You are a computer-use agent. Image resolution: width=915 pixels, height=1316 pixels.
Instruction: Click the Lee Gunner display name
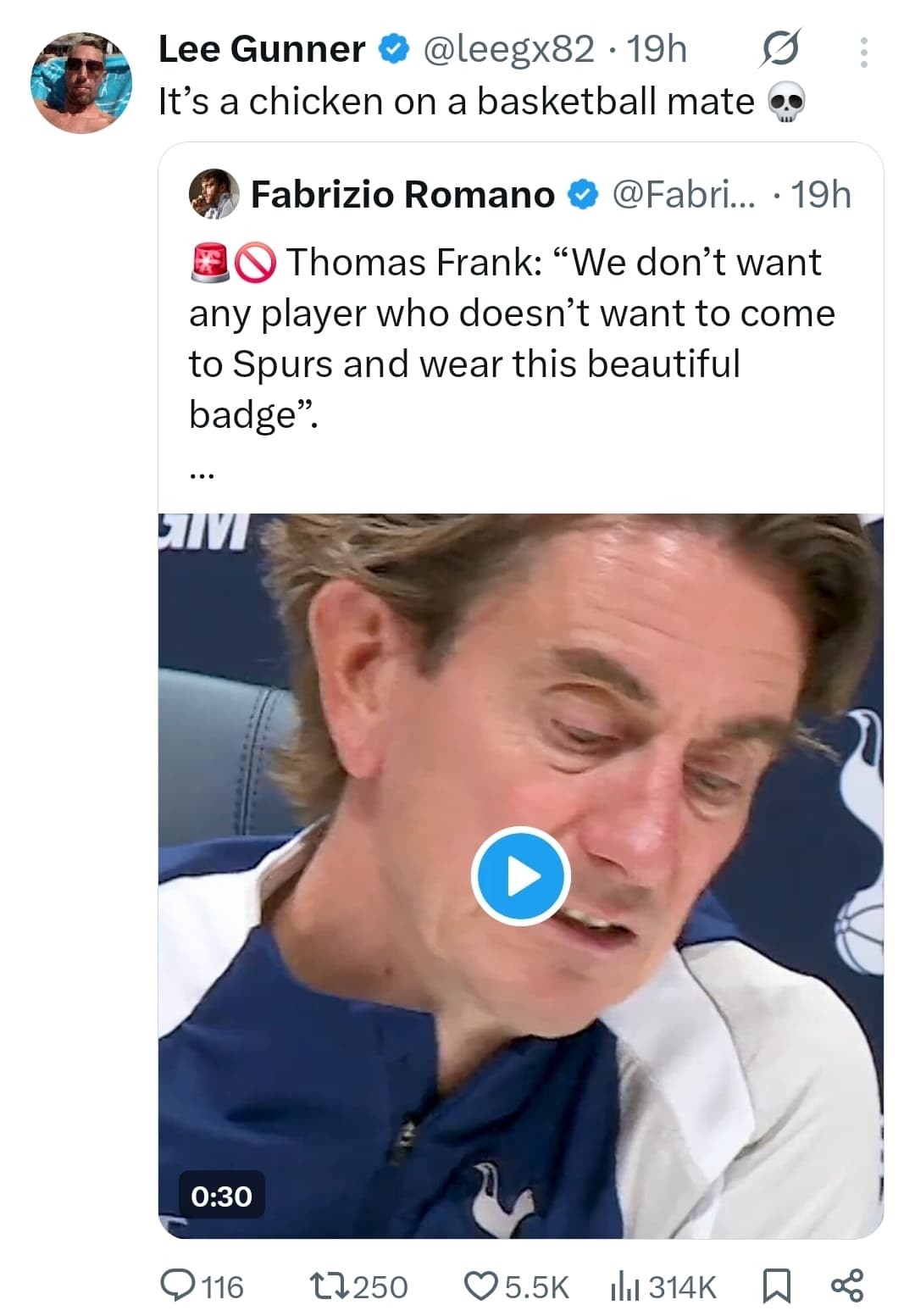262,49
